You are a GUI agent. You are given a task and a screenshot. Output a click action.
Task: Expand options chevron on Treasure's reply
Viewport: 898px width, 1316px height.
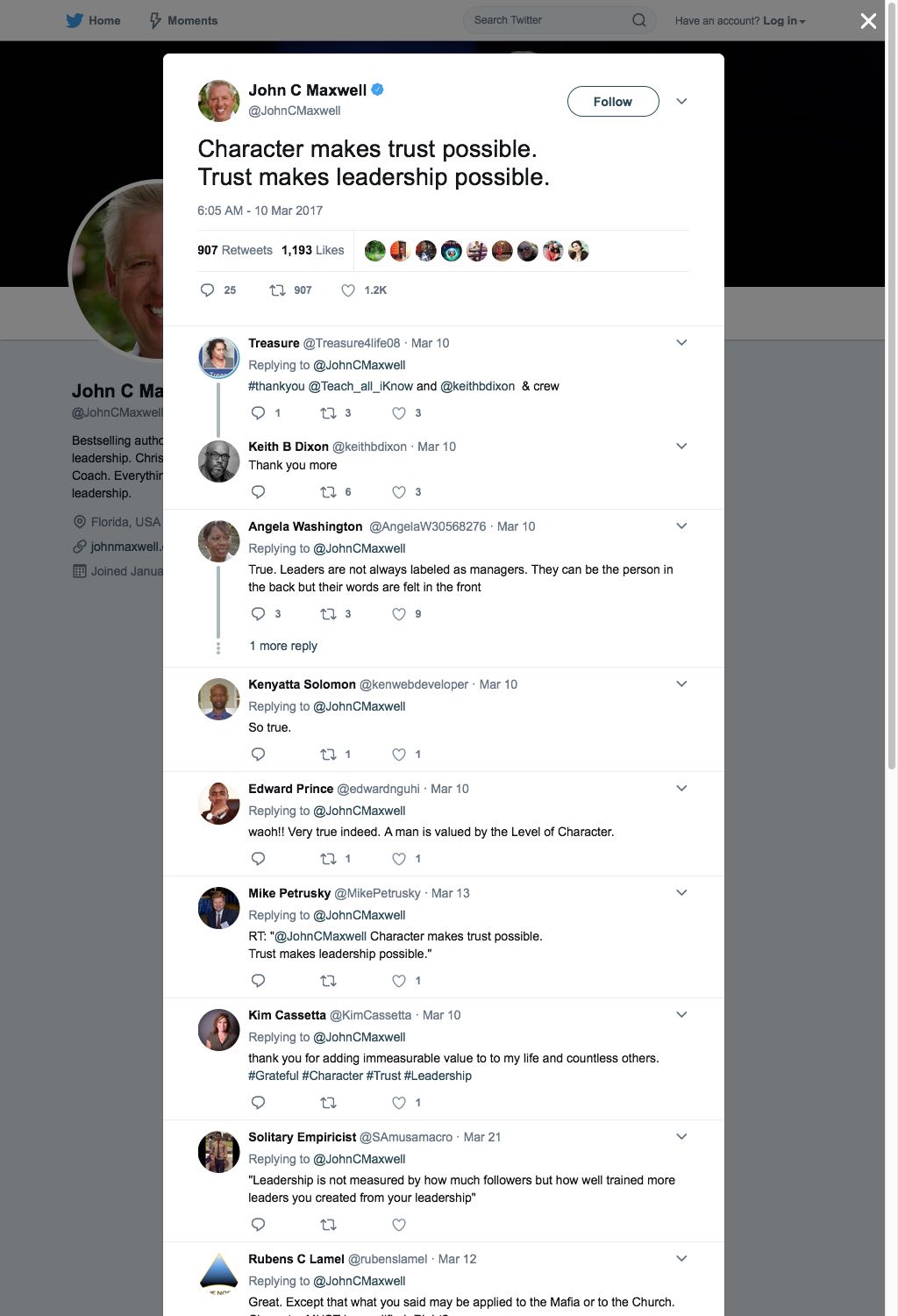(681, 343)
